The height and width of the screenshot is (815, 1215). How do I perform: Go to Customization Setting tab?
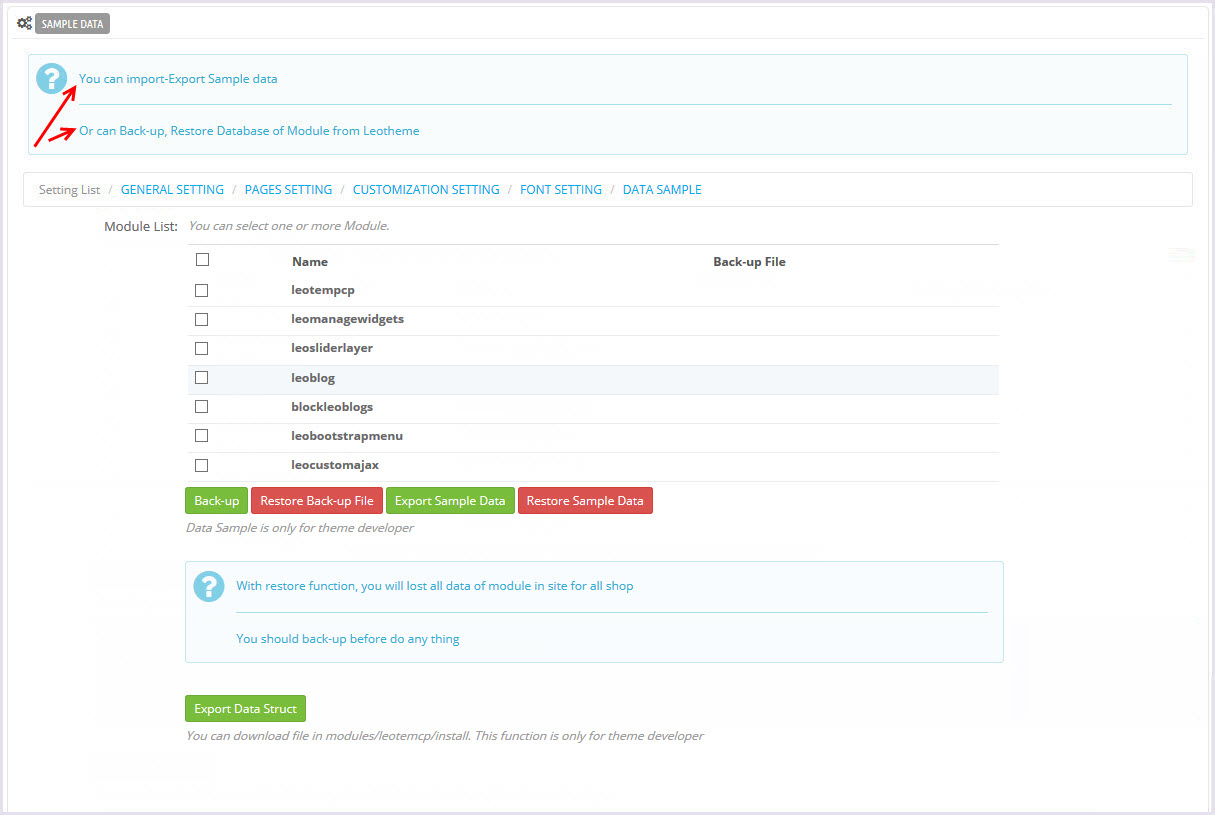click(x=426, y=190)
